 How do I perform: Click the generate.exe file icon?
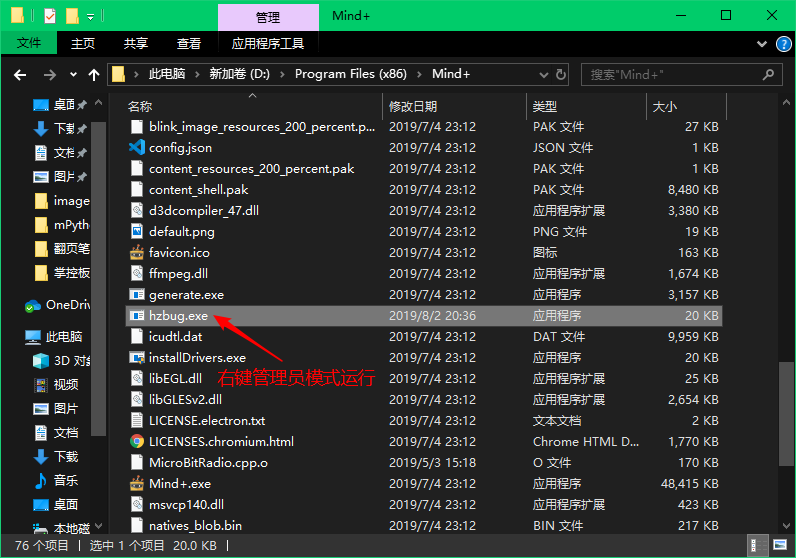coord(137,294)
